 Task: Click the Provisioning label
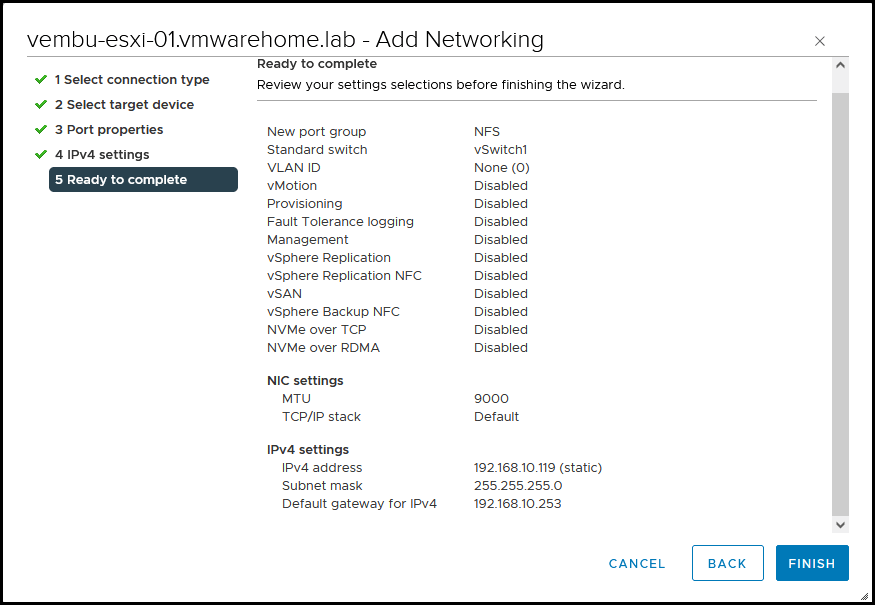(305, 204)
